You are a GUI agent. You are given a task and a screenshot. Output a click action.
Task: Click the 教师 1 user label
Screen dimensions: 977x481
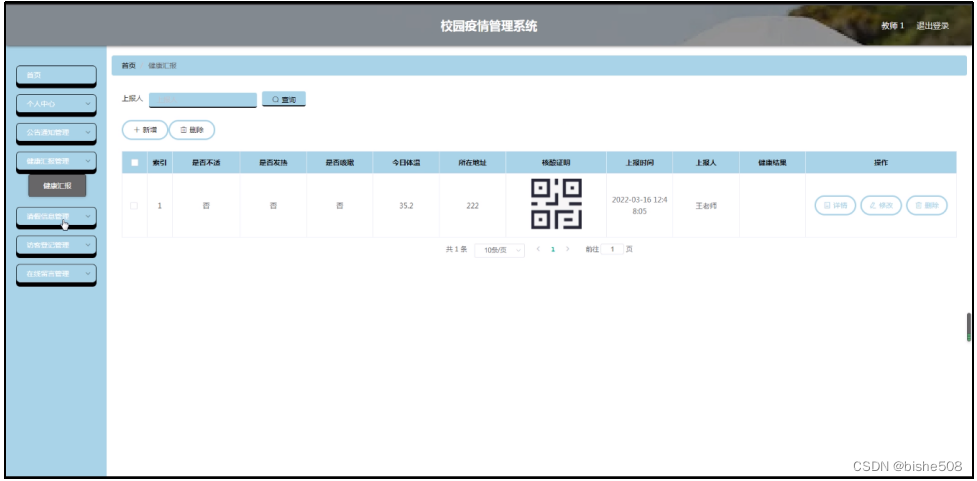[892, 26]
